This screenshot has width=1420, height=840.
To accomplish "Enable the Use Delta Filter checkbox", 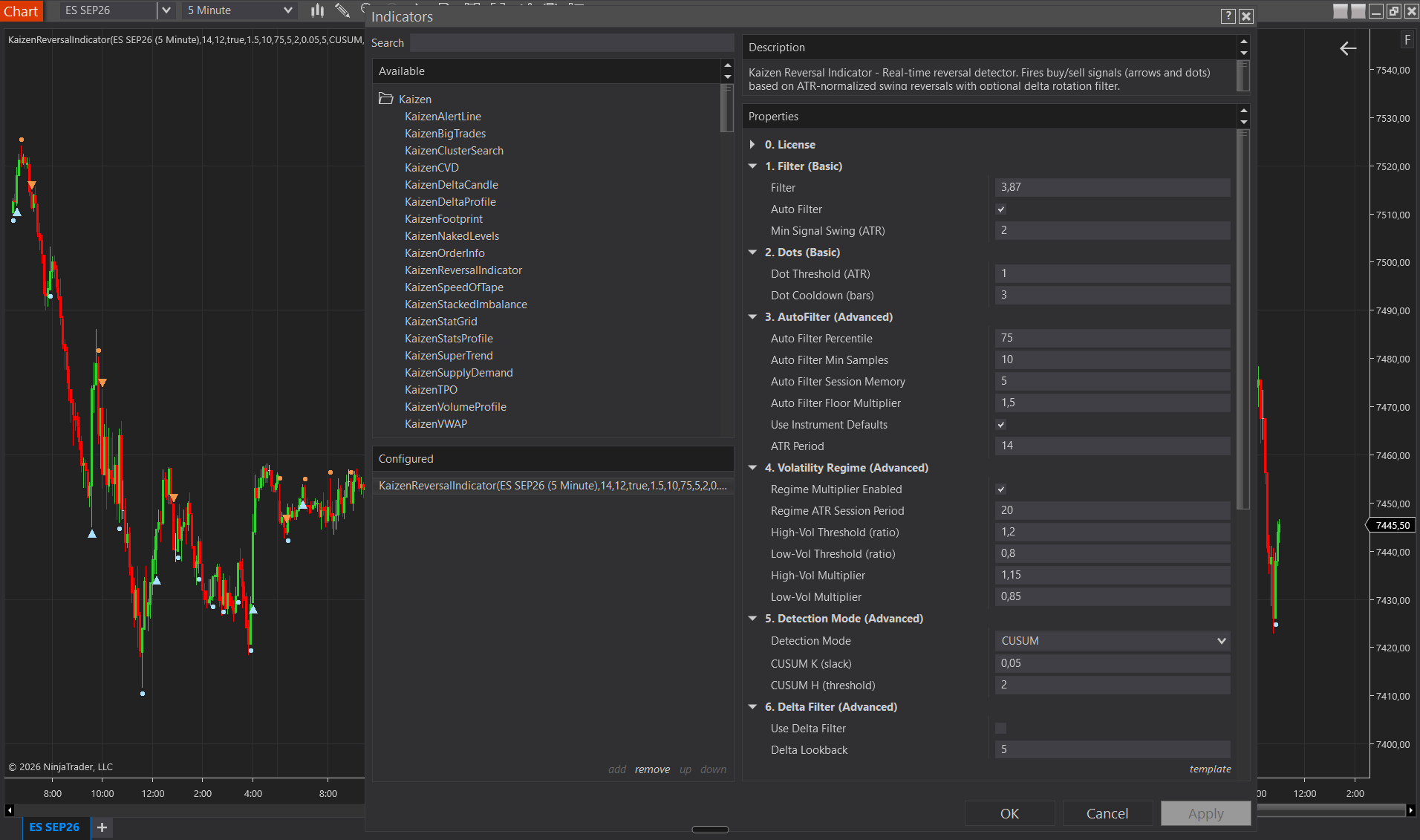I will (x=1001, y=729).
